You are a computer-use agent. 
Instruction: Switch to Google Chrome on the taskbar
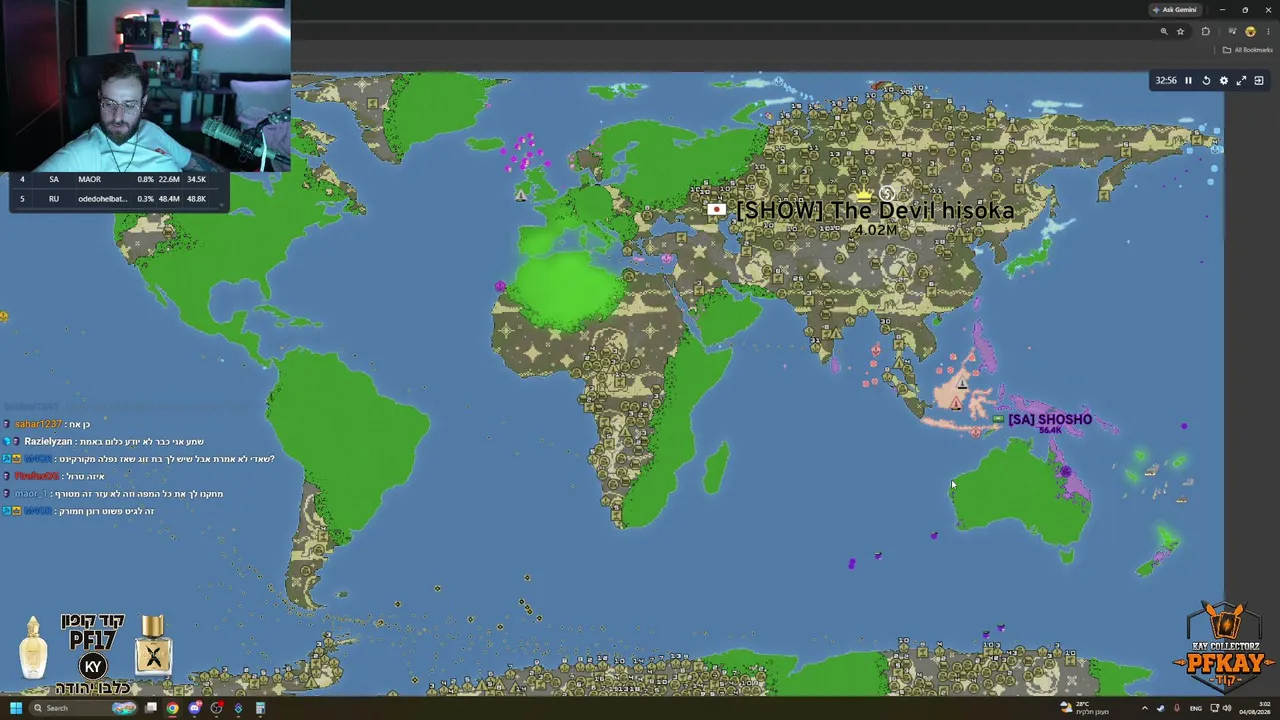pyautogui.click(x=173, y=708)
